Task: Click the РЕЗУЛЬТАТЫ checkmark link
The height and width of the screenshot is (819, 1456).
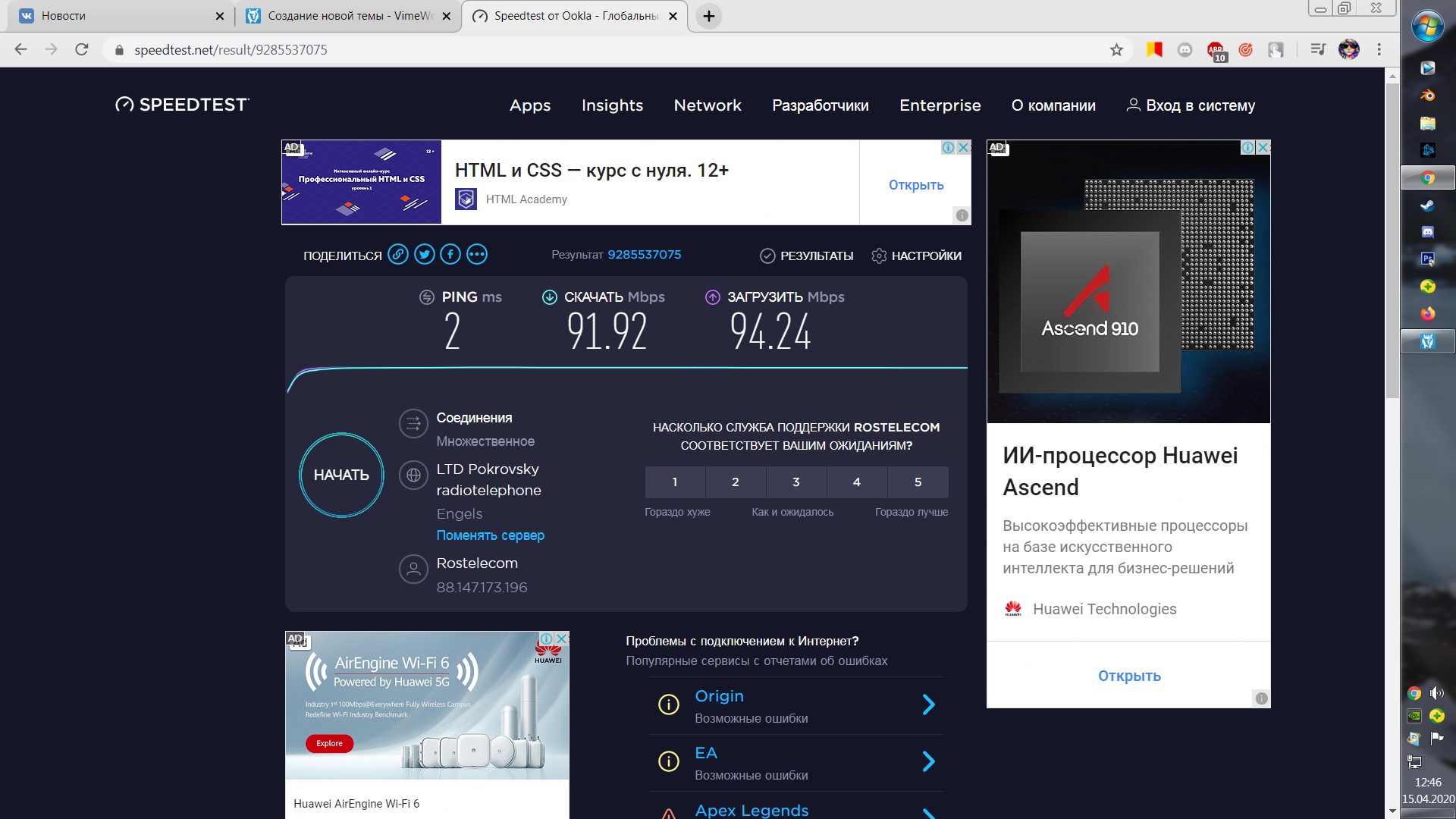Action: point(807,256)
